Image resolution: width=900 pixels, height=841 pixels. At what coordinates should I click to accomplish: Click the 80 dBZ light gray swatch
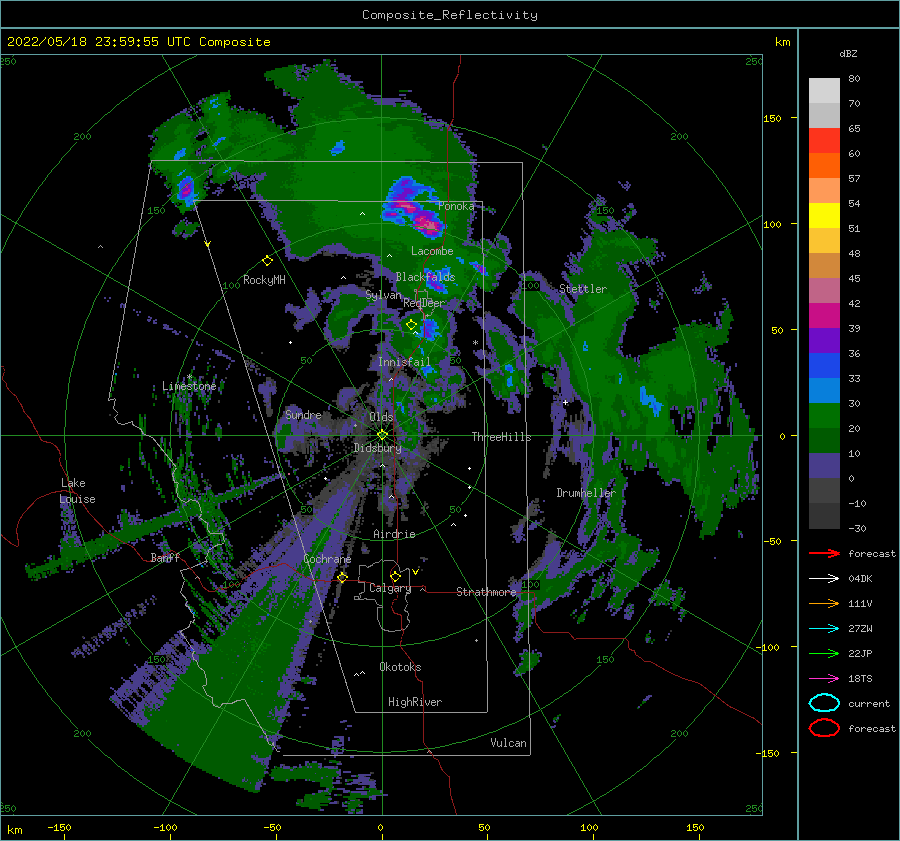[824, 91]
